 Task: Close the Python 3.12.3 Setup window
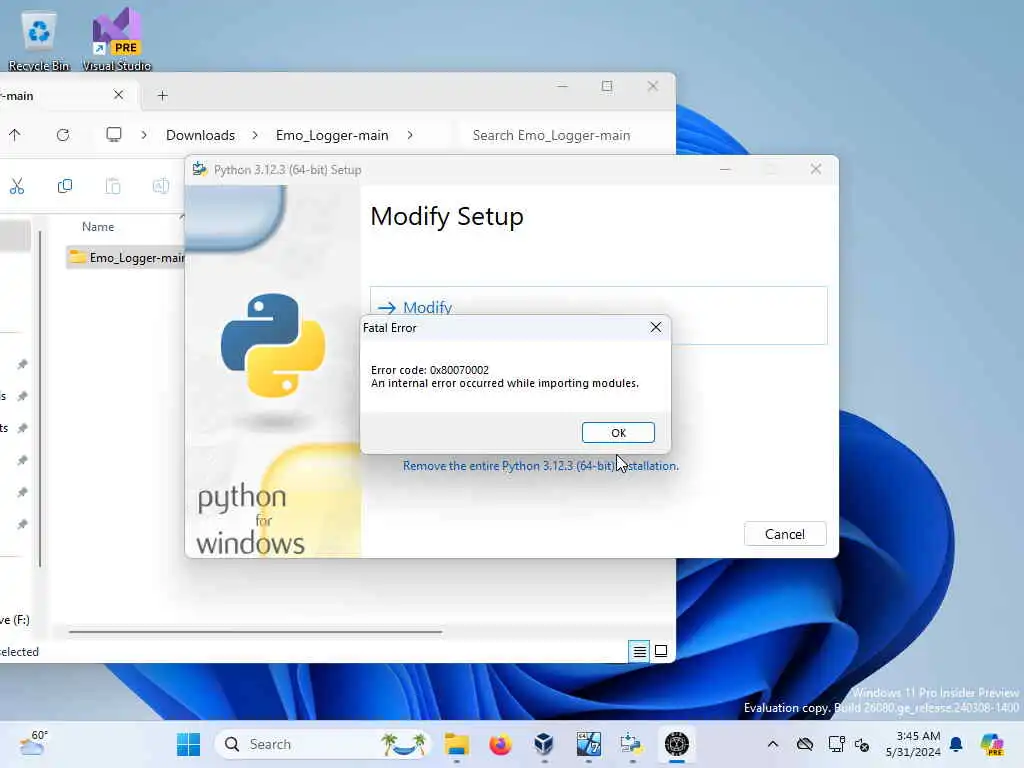coord(816,169)
